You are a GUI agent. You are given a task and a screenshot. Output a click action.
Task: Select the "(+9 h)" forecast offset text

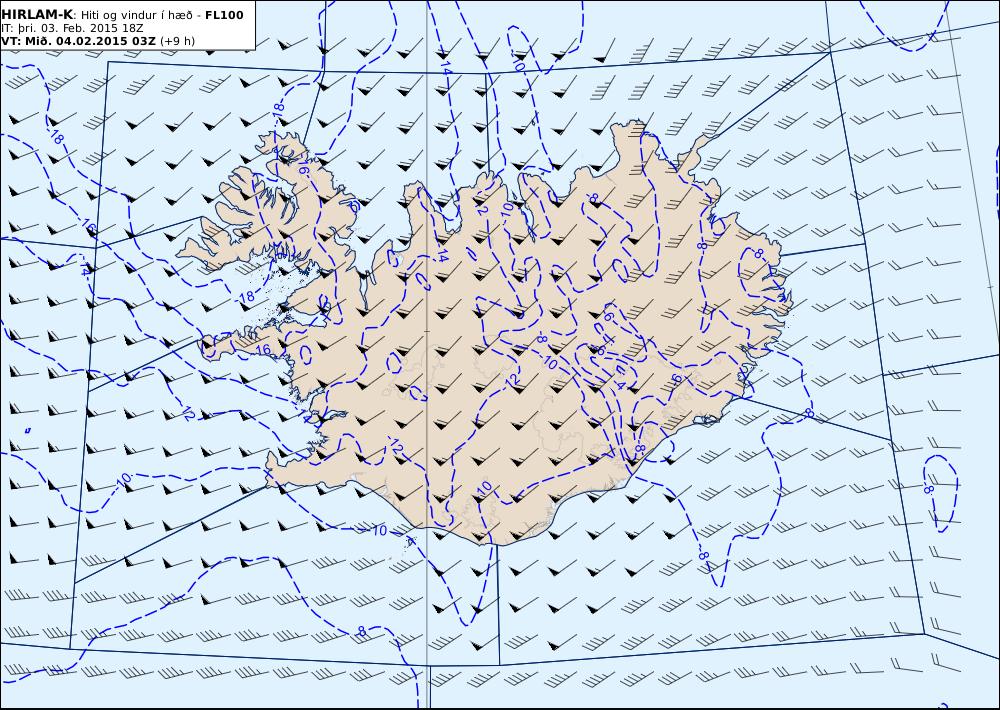coord(177,41)
